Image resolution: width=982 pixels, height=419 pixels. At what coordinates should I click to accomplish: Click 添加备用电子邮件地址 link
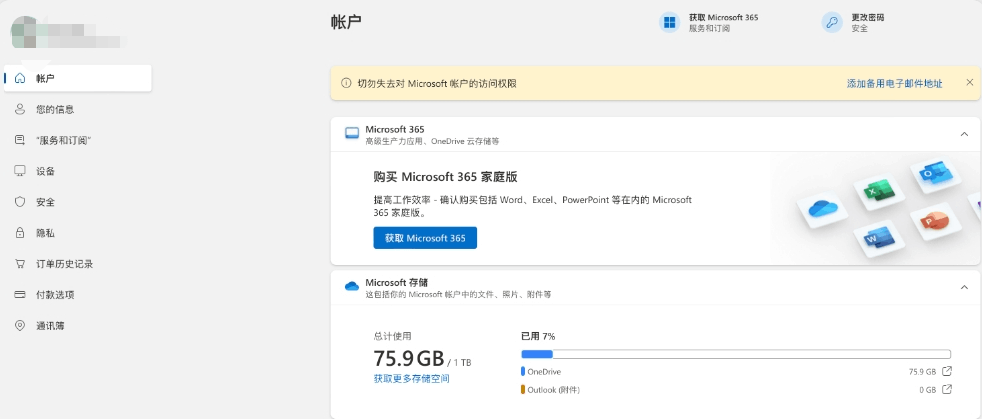[894, 83]
